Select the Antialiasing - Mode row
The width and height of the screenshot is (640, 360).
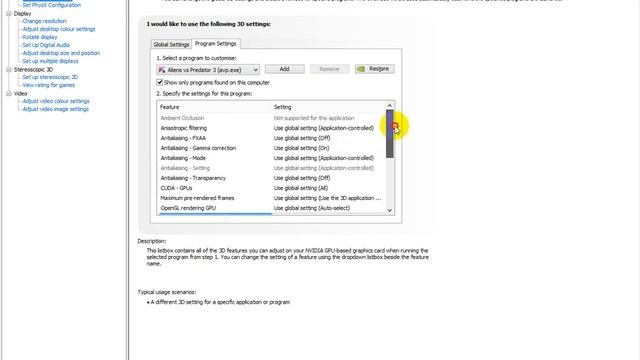coord(271,158)
